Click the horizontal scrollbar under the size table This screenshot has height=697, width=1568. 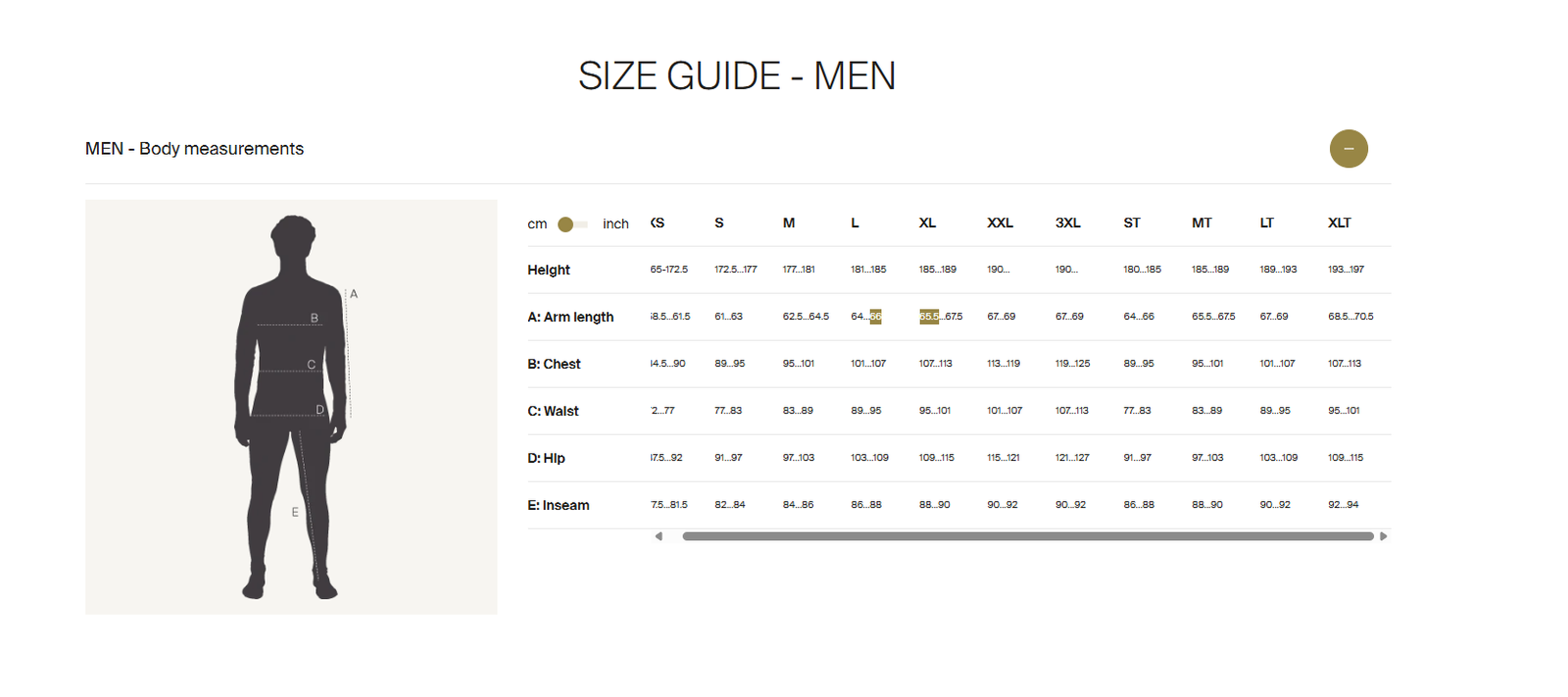tap(1027, 536)
